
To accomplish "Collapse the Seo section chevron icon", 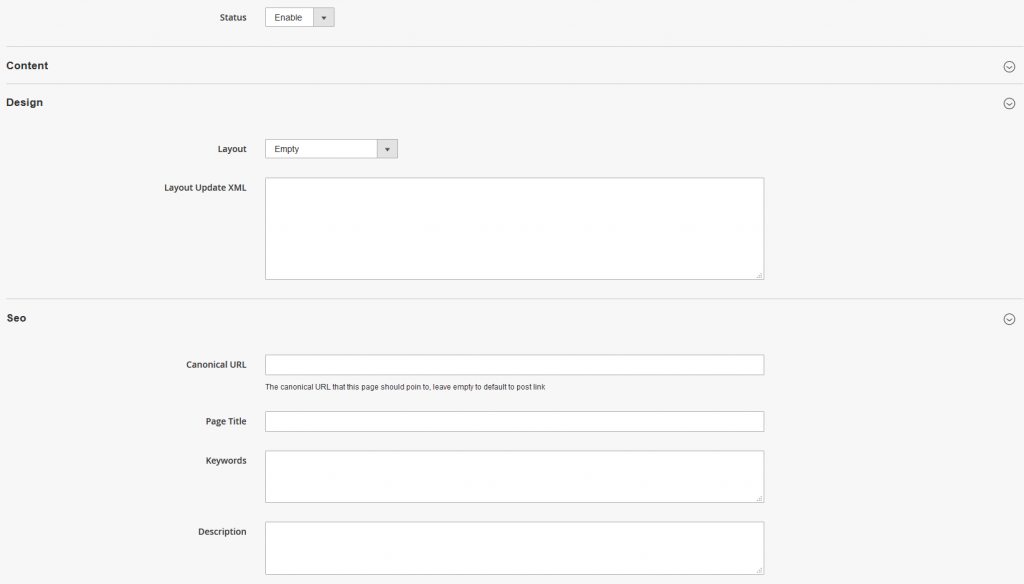I will (1009, 319).
